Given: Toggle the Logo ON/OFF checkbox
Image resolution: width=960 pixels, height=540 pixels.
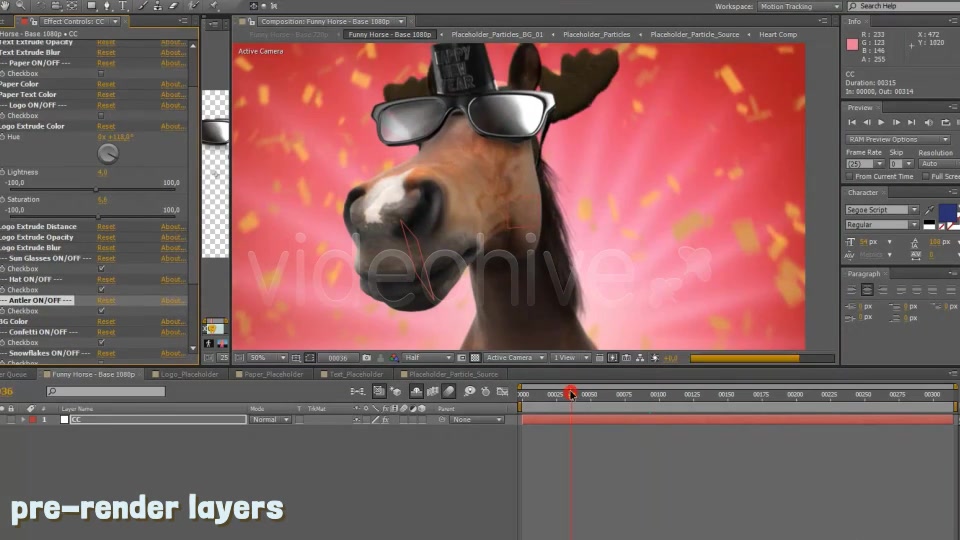Looking at the screenshot, I should [x=101, y=116].
